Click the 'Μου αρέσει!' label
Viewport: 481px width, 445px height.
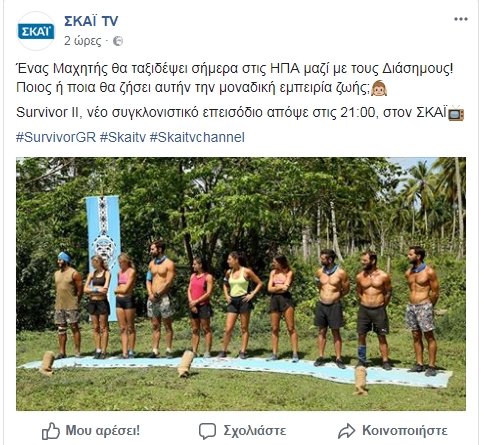103,430
